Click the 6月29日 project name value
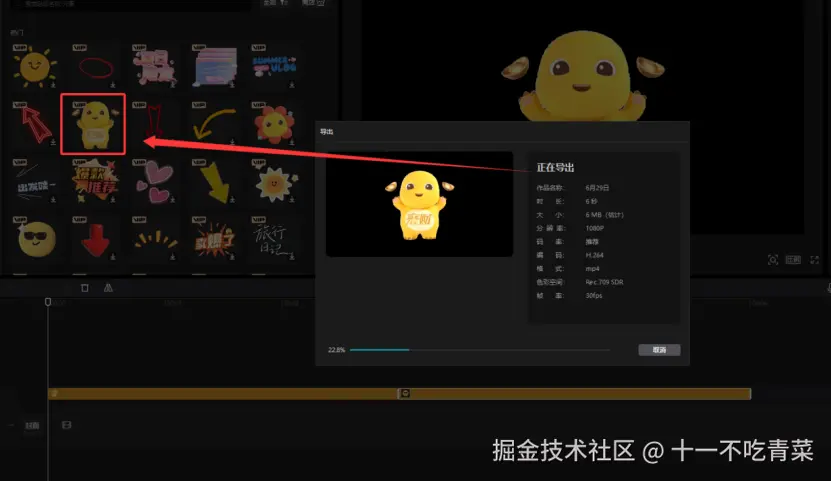Image resolution: width=831 pixels, height=481 pixels. click(597, 188)
